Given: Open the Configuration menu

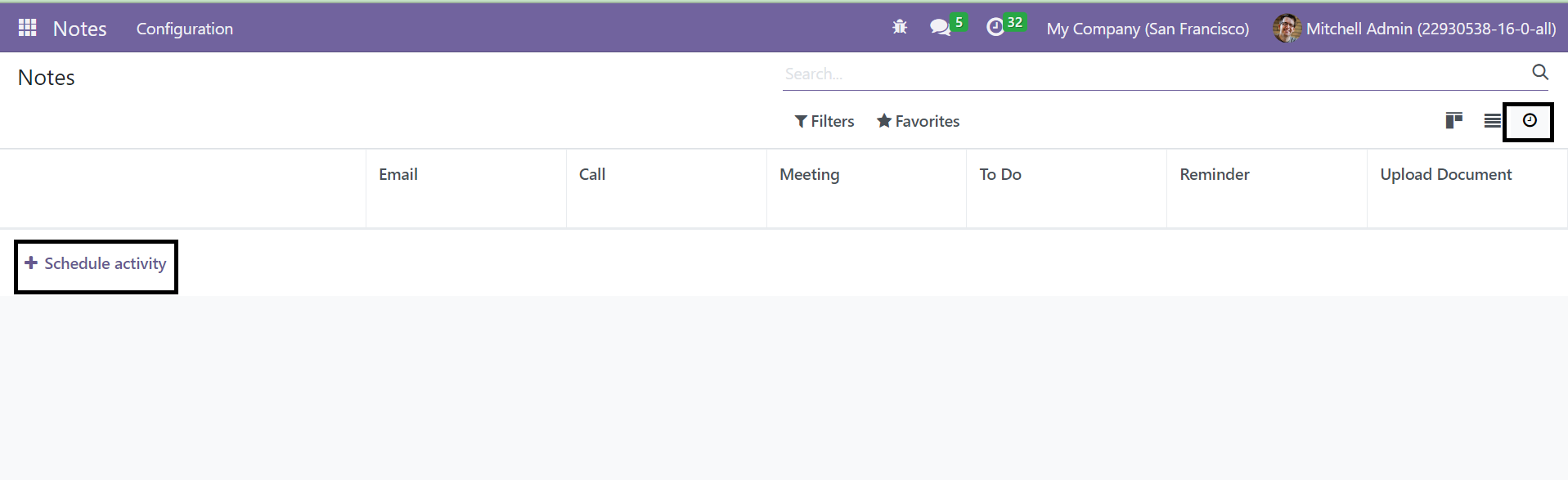Looking at the screenshot, I should [x=185, y=29].
